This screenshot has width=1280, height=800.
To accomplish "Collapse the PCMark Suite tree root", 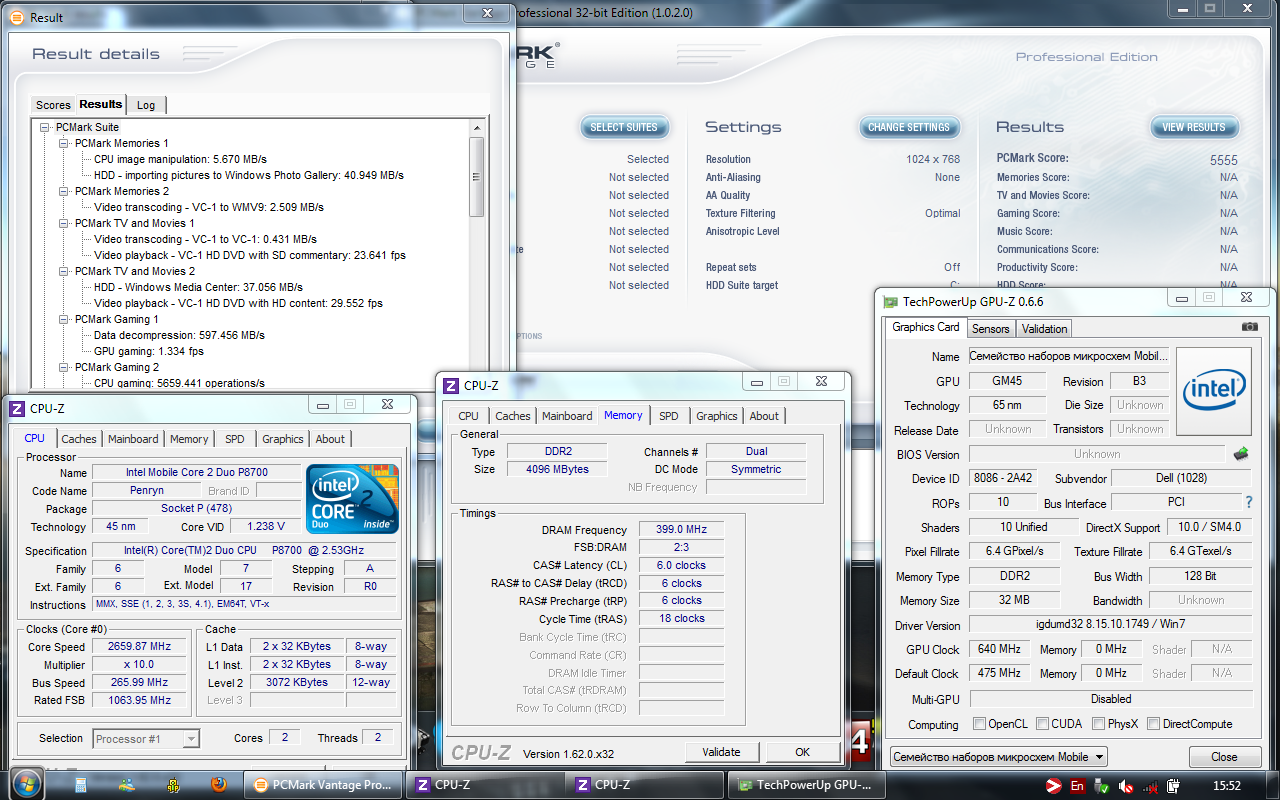I will coord(45,127).
